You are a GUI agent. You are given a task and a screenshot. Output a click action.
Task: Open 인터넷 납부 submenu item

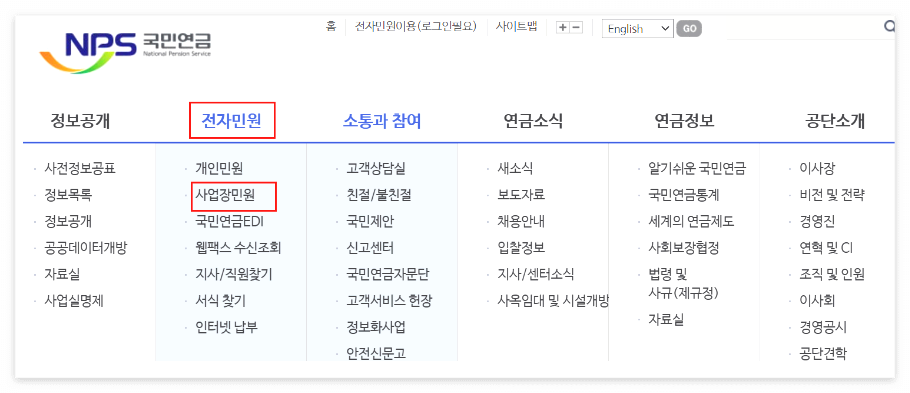226,327
